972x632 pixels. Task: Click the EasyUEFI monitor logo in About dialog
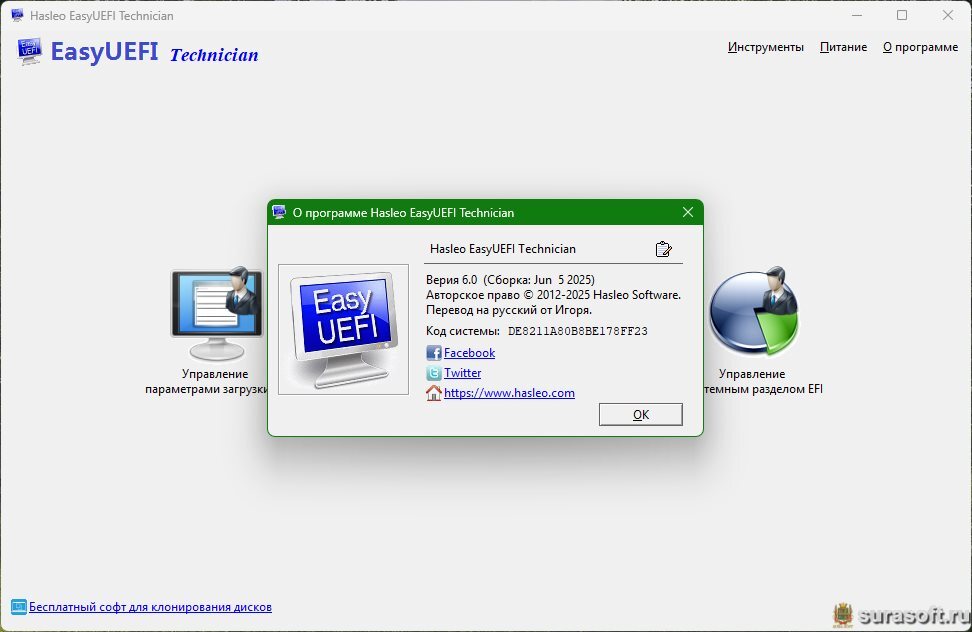[x=343, y=330]
